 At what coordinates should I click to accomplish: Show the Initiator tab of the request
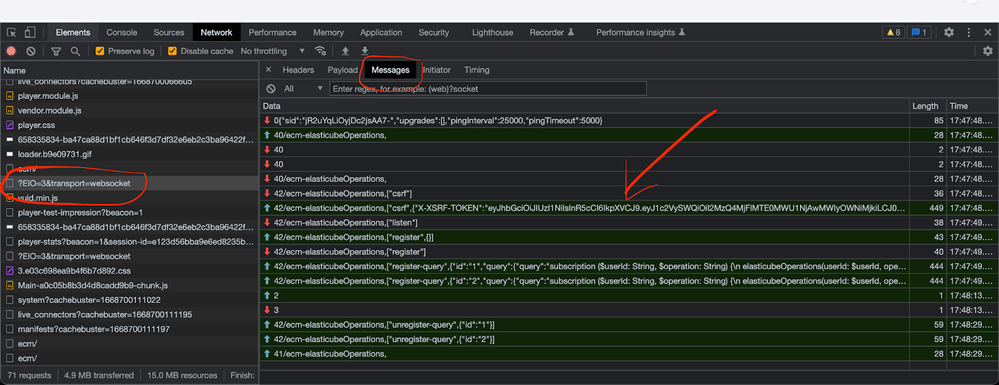point(436,70)
